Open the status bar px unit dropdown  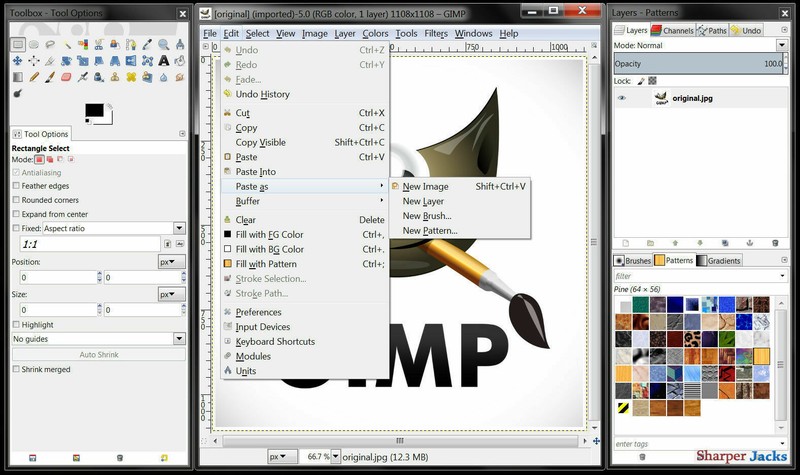coord(282,457)
